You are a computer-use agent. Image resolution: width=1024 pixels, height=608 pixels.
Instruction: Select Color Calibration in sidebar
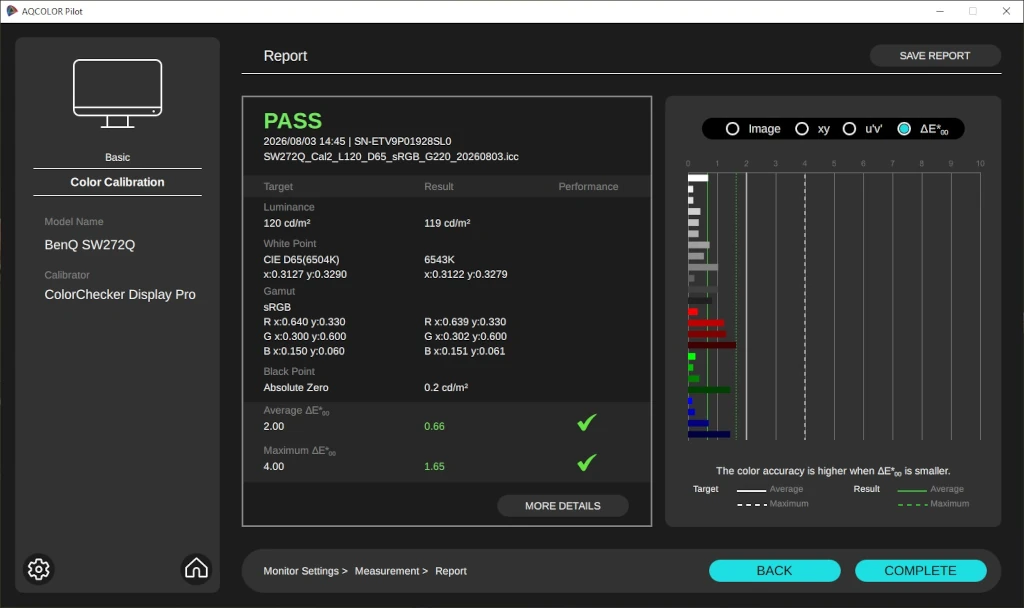point(118,182)
